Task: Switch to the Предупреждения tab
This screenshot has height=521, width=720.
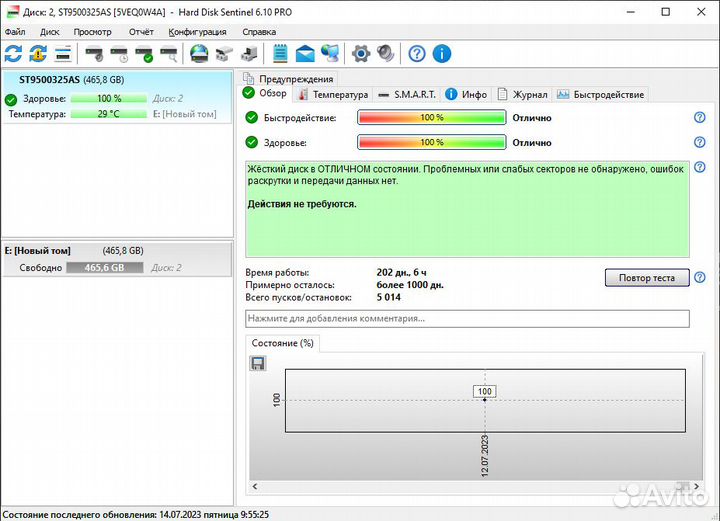Action: click(x=288, y=79)
